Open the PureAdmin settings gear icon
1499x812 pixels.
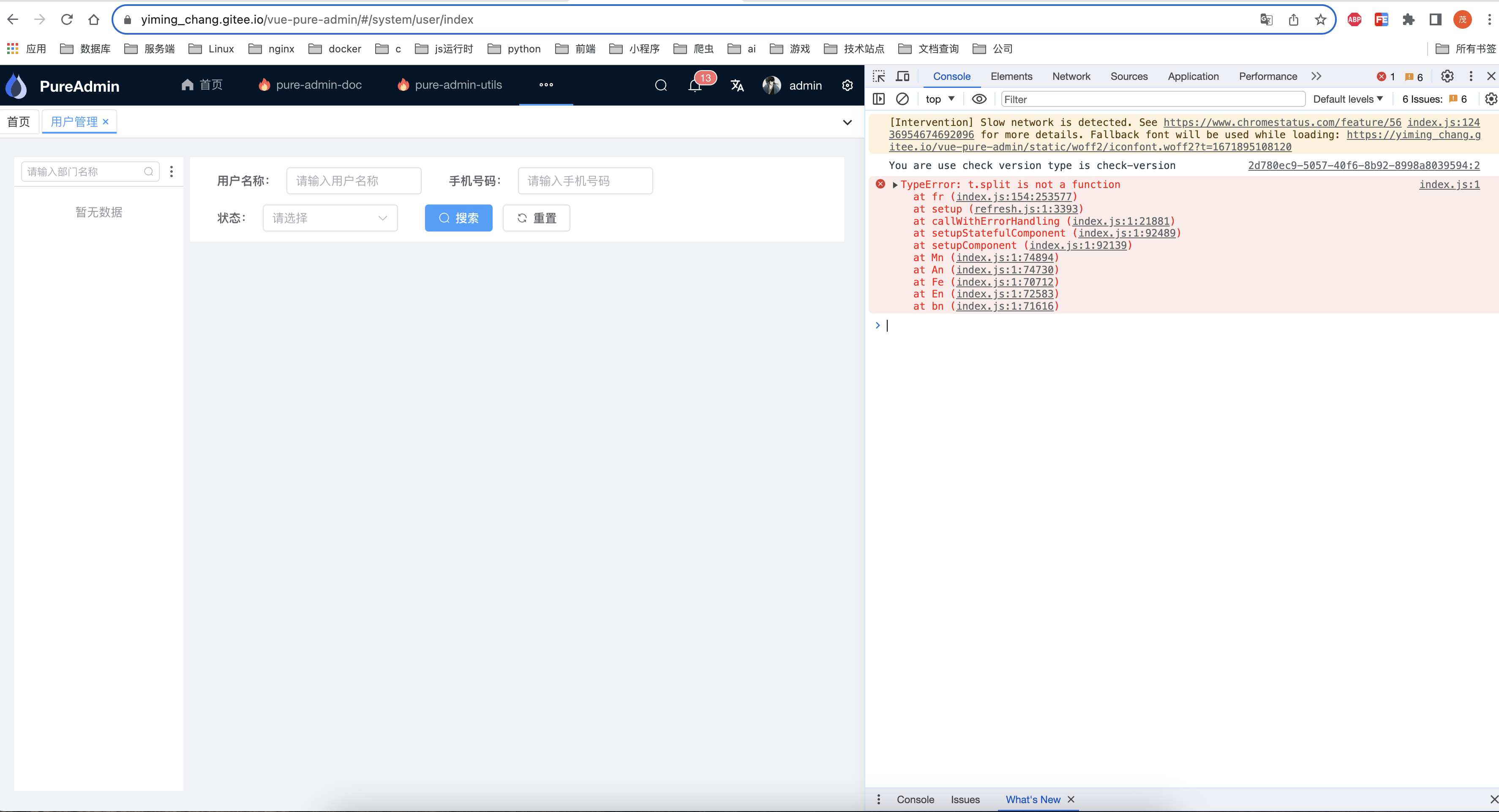[847, 85]
